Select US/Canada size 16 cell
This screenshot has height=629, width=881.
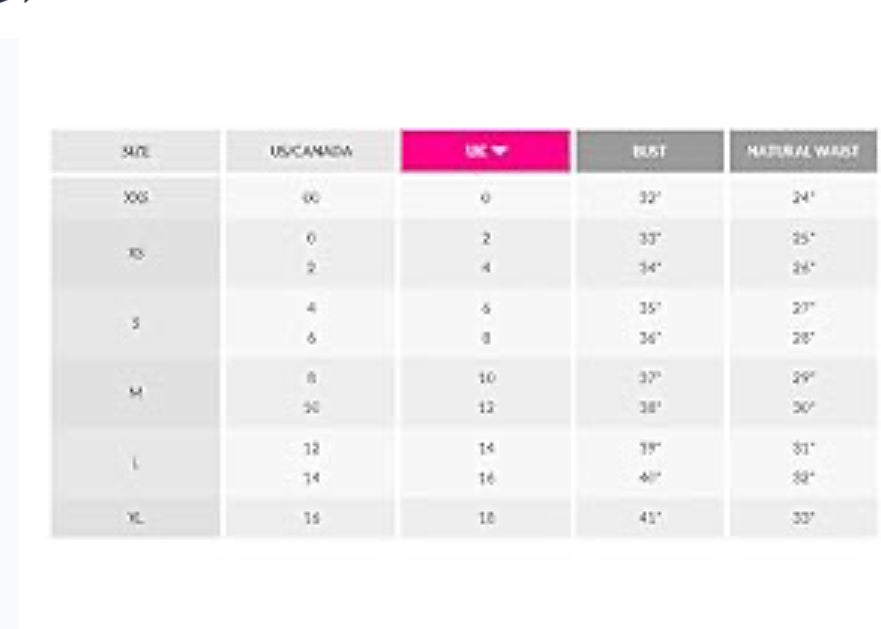point(311,518)
